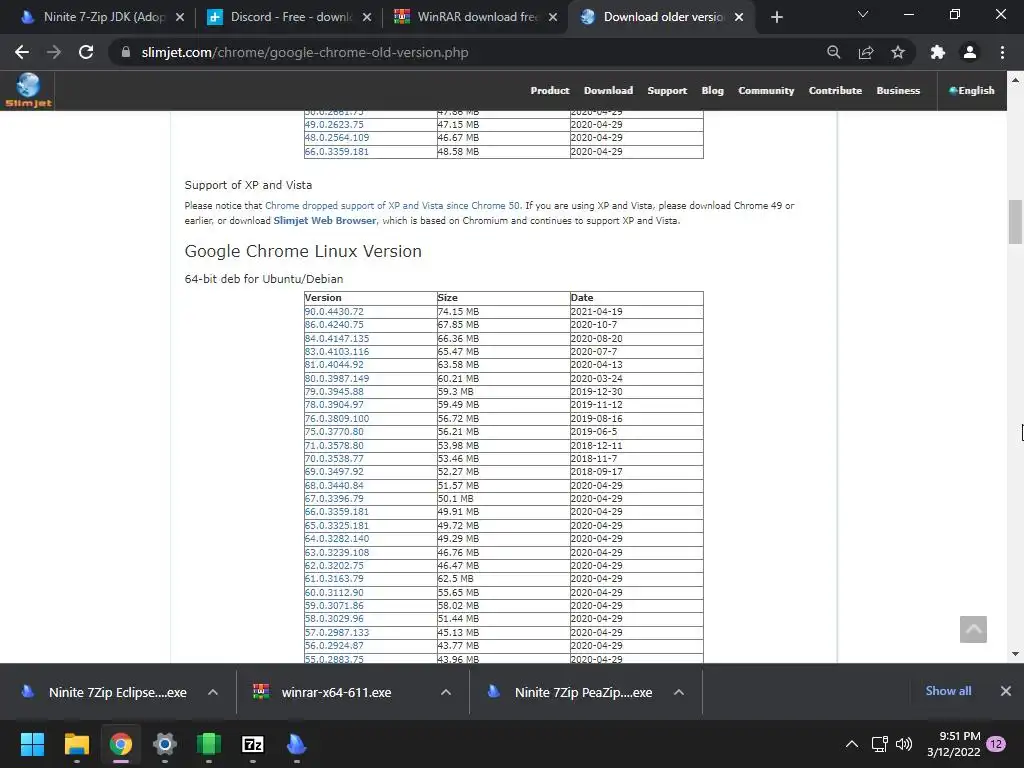Open the zoom magnifier in address bar
This screenshot has width=1024, height=768.
click(833, 52)
